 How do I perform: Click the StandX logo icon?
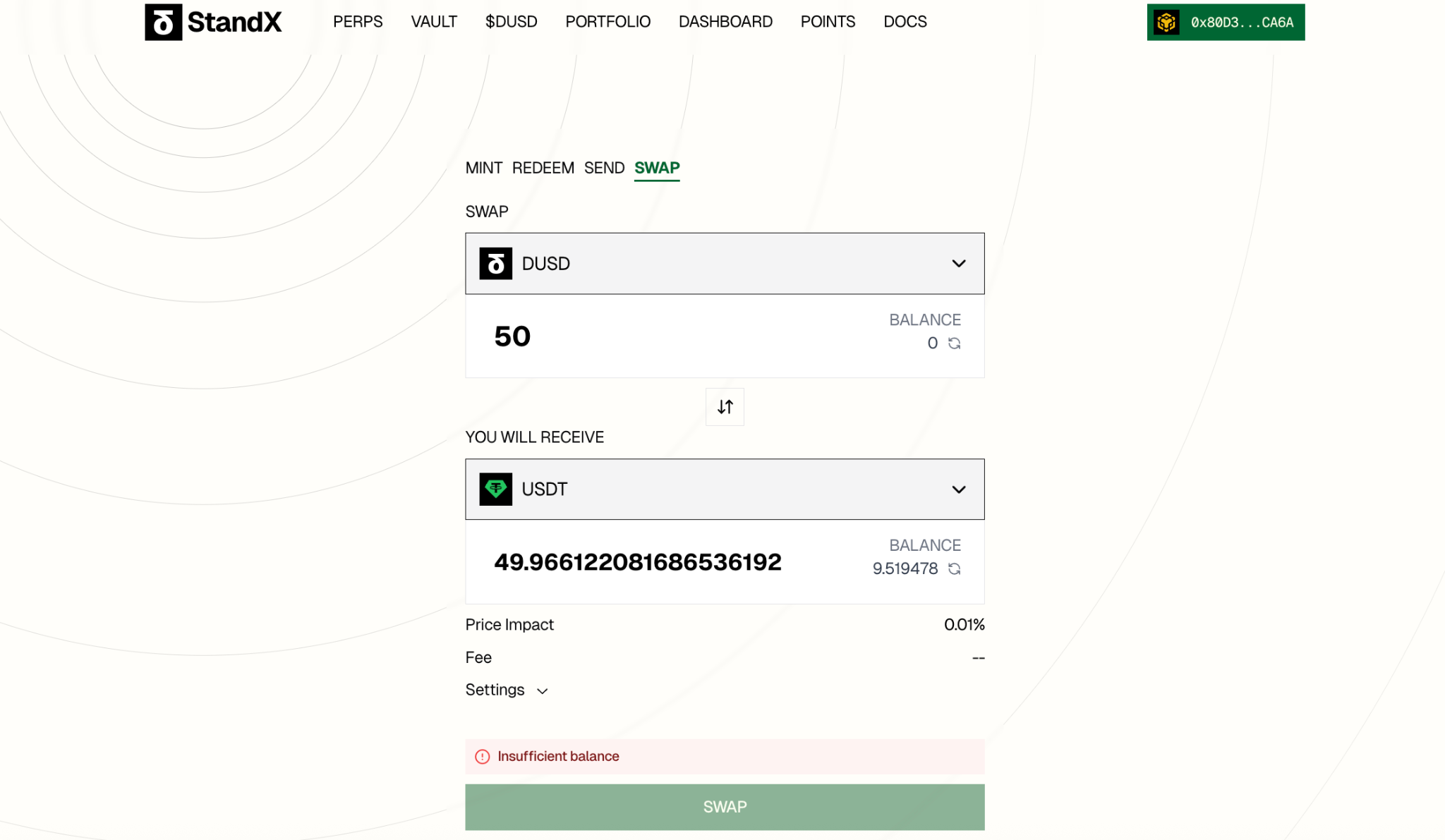pos(164,22)
